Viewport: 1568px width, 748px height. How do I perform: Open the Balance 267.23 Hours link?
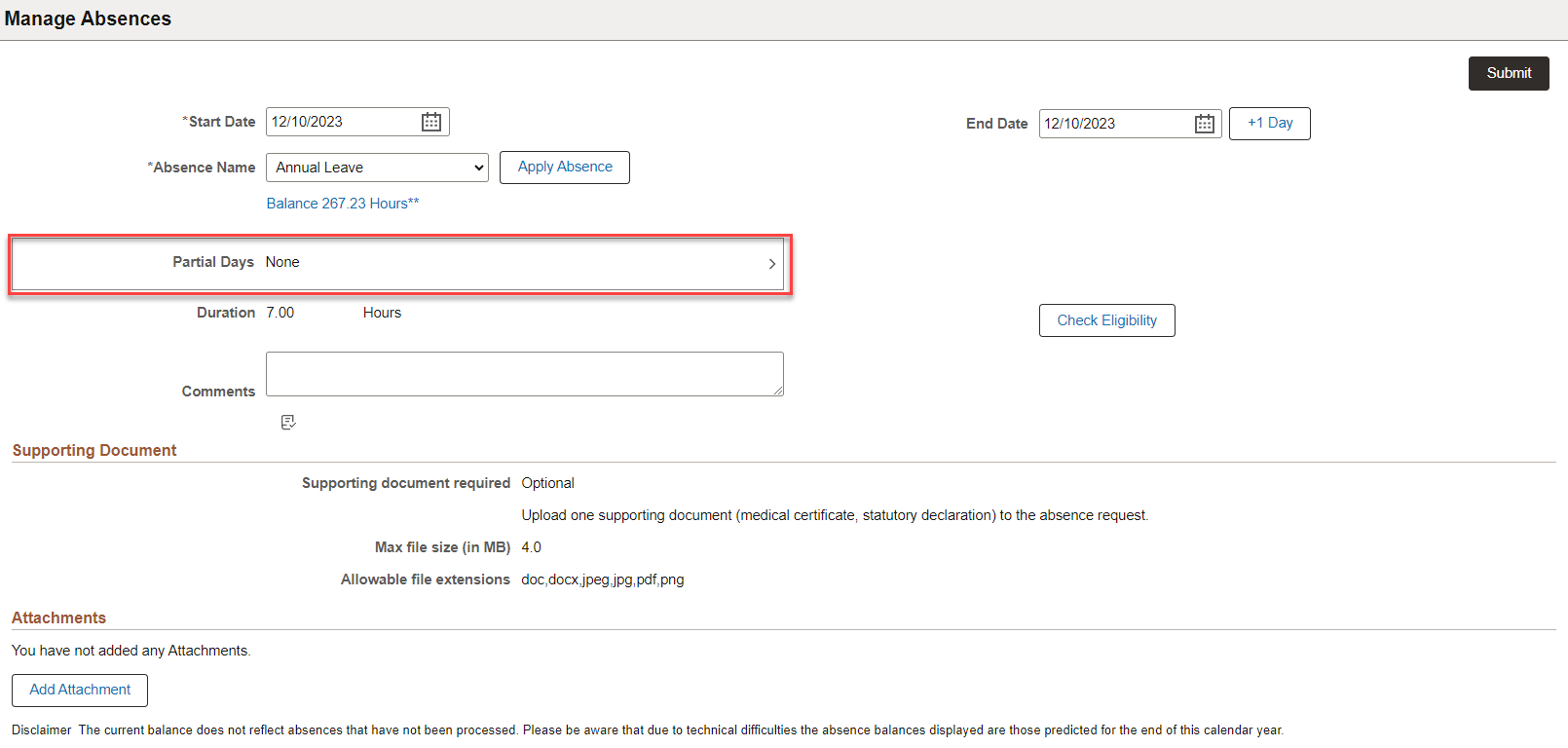tap(343, 204)
